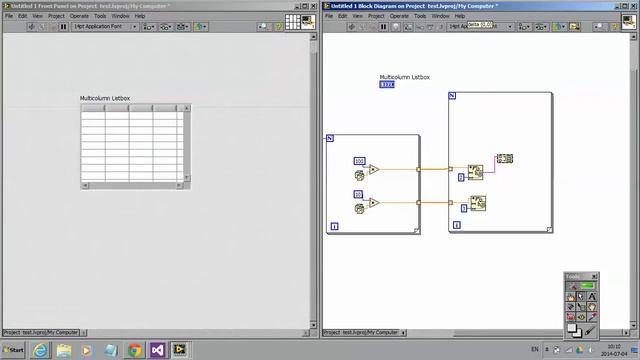Open File menu in Front Panel window
The width and height of the screenshot is (640, 360).
click(x=9, y=16)
